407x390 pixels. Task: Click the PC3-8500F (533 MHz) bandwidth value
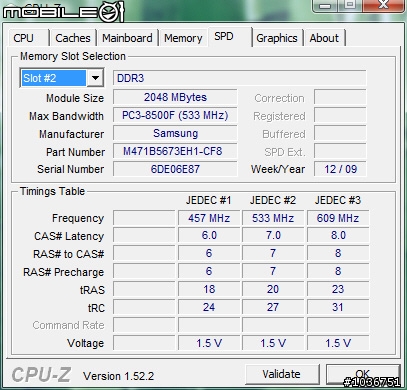pyautogui.click(x=175, y=115)
